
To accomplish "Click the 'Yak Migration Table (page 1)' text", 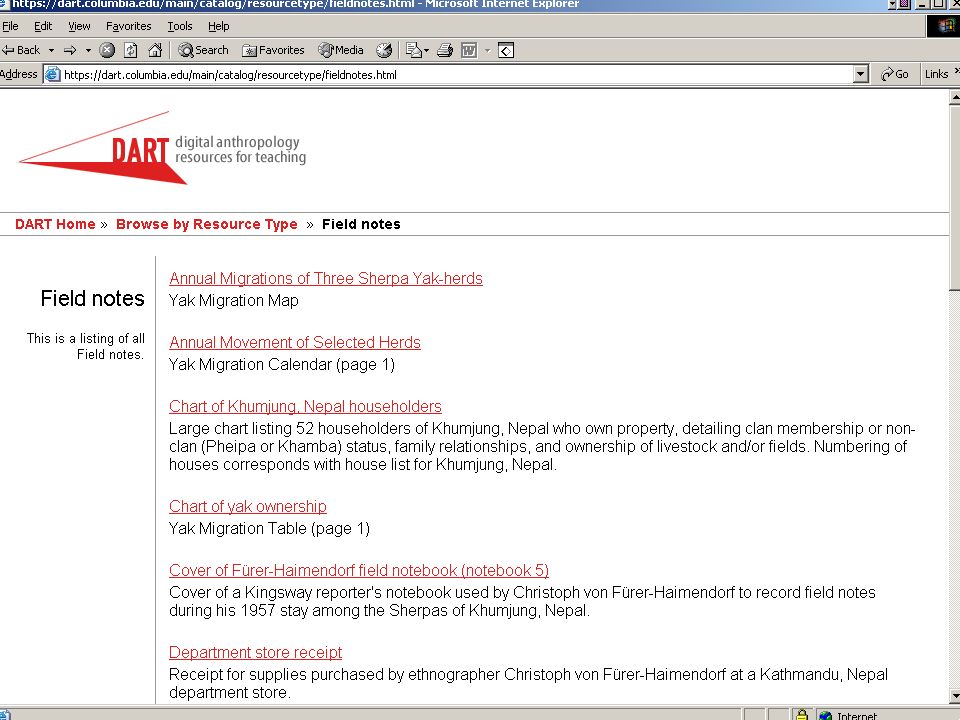I will click(269, 528).
